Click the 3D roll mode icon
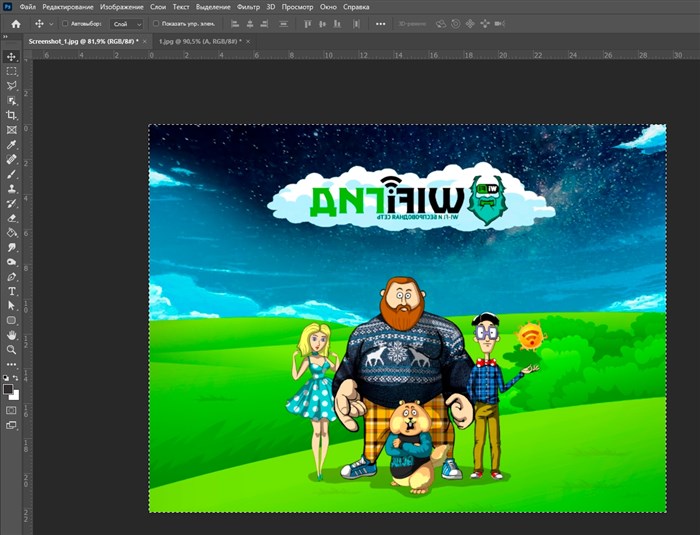This screenshot has height=535, width=700. (x=455, y=24)
